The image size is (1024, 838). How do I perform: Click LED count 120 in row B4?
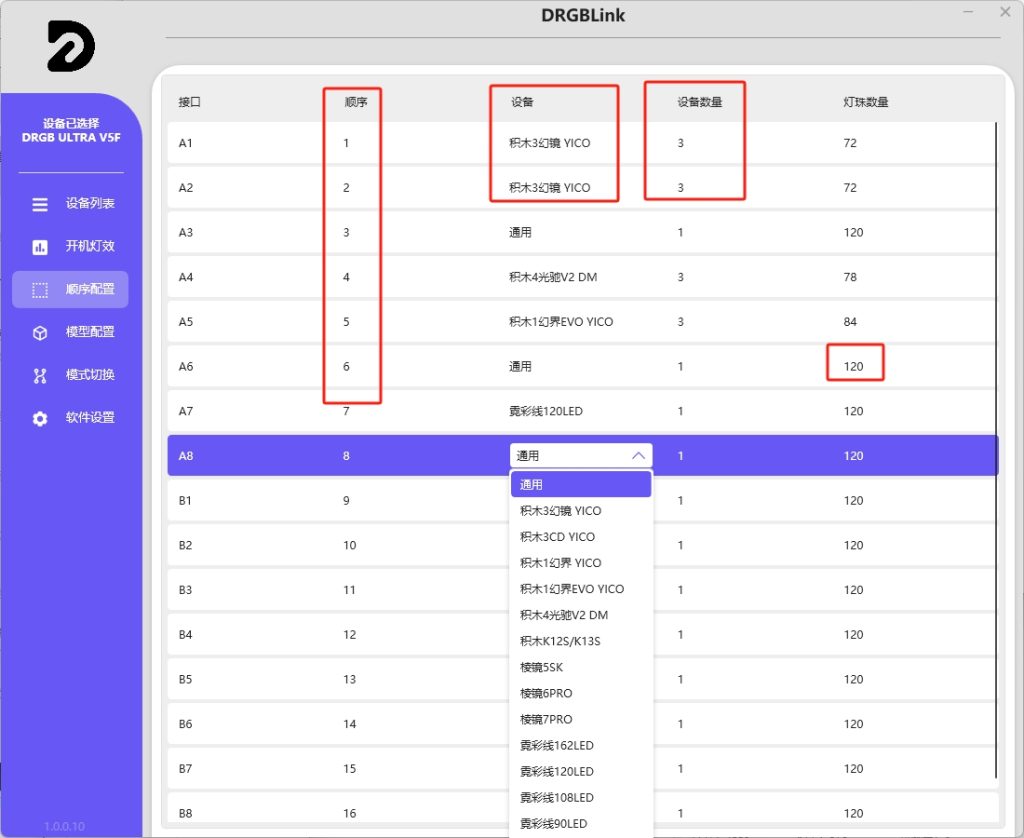853,635
